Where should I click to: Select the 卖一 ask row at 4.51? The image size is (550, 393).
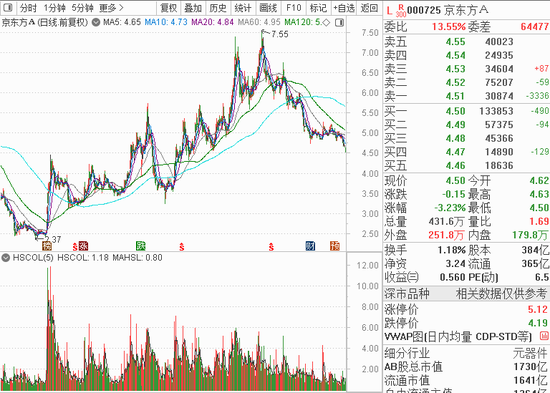click(467, 96)
